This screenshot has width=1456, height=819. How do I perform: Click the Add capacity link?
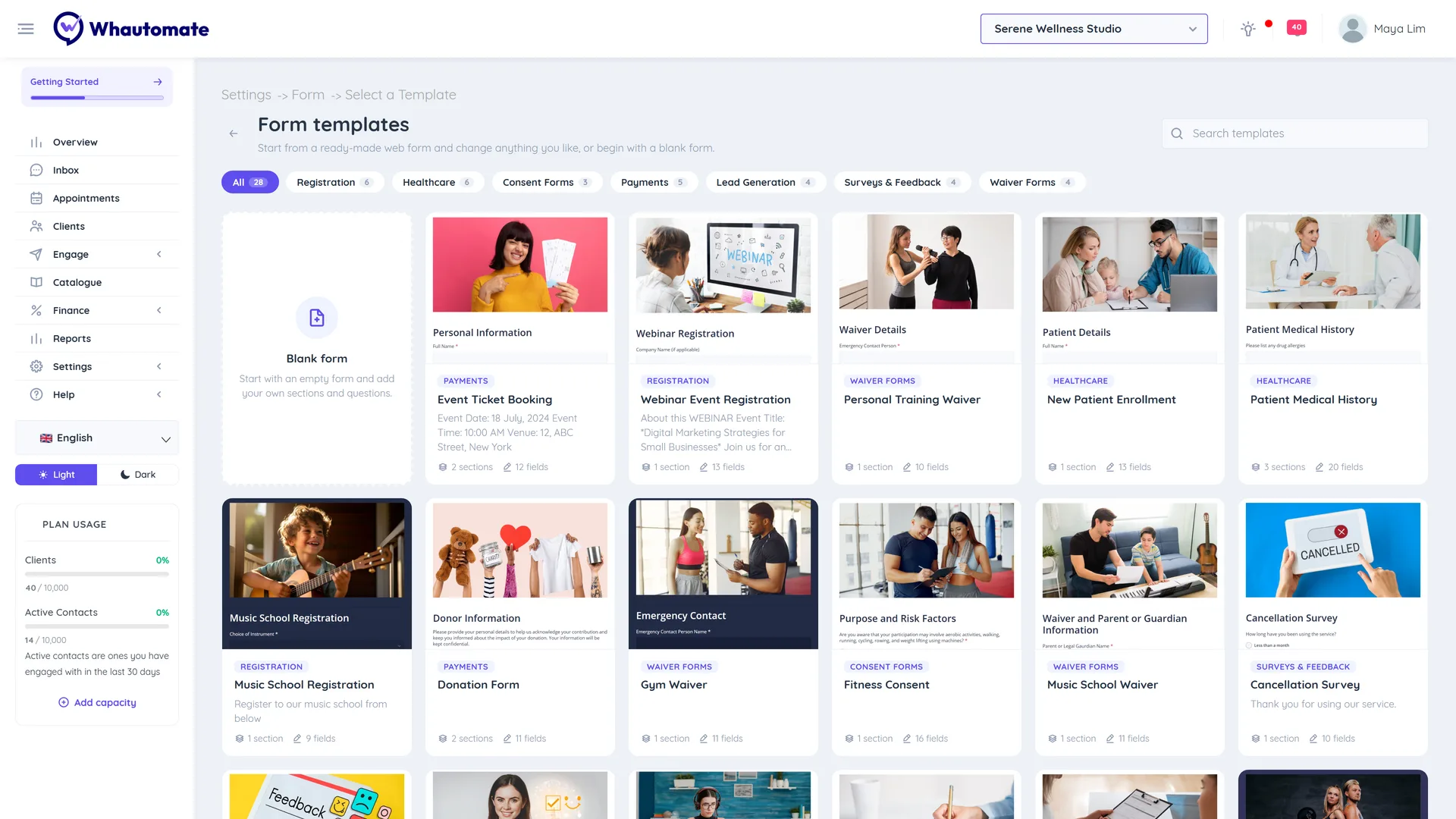click(x=97, y=702)
